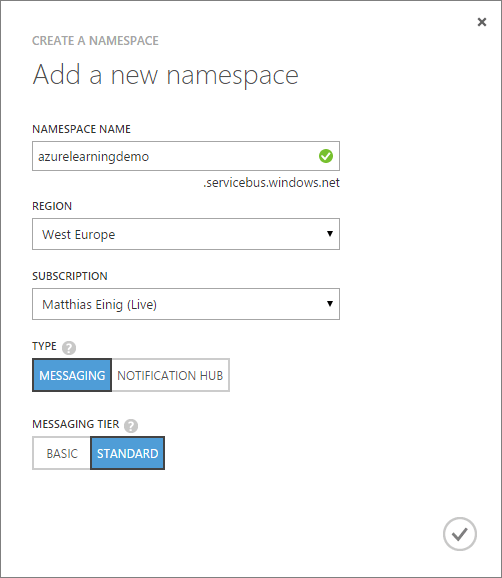Close the Create a Namespace dialog
This screenshot has height=578, width=502.
[x=482, y=22]
